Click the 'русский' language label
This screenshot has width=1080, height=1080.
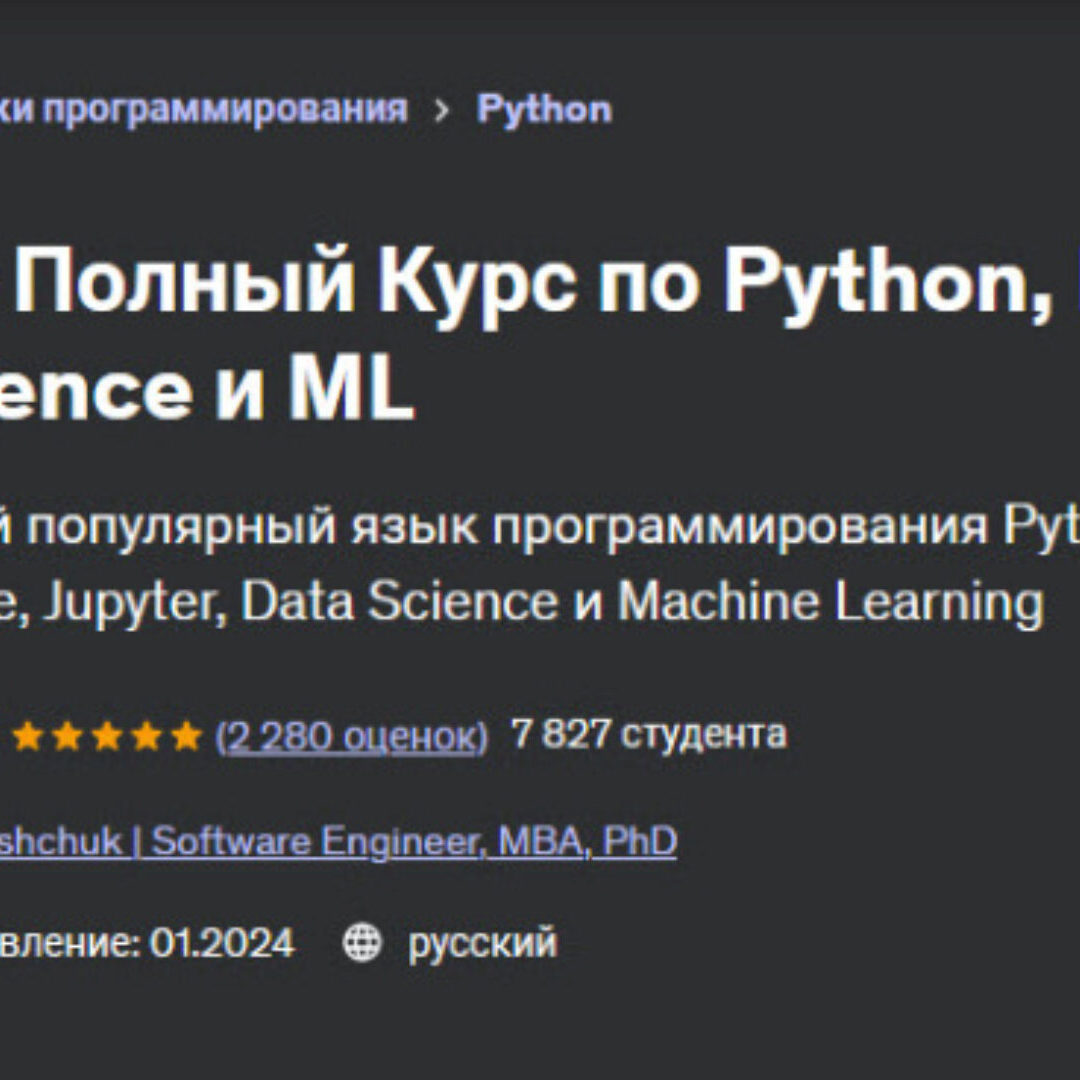(x=482, y=943)
